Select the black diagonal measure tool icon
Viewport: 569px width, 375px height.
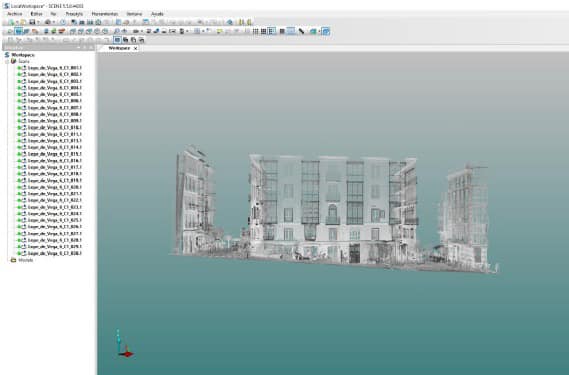301,31
